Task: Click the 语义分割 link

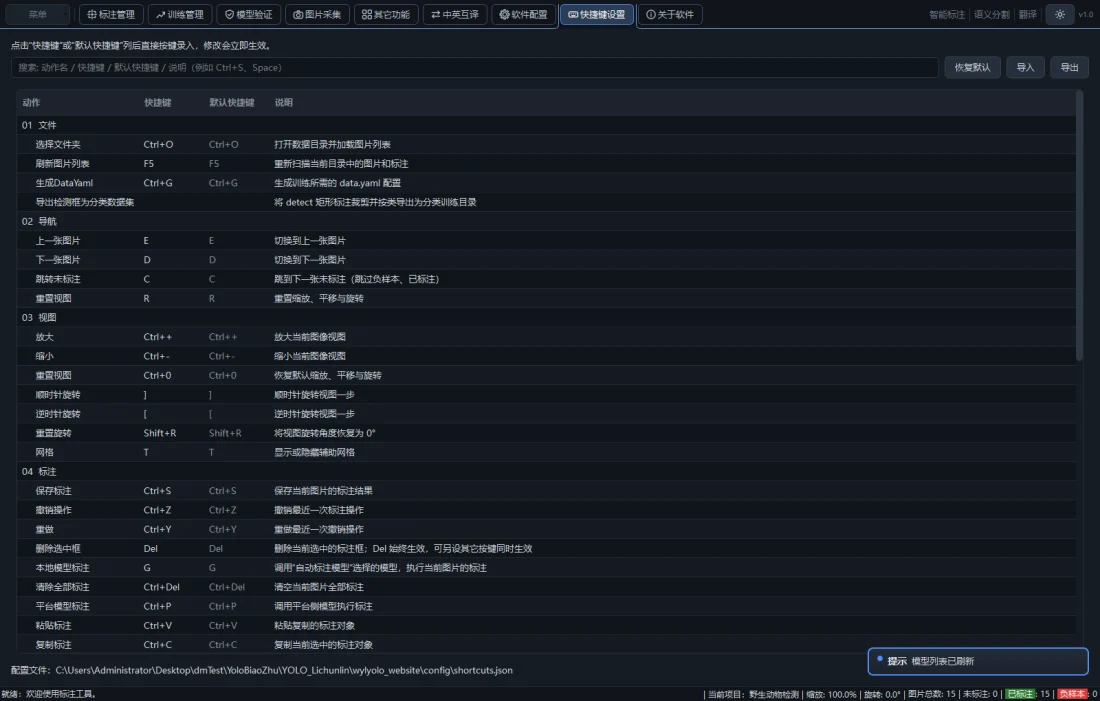Action: (992, 14)
